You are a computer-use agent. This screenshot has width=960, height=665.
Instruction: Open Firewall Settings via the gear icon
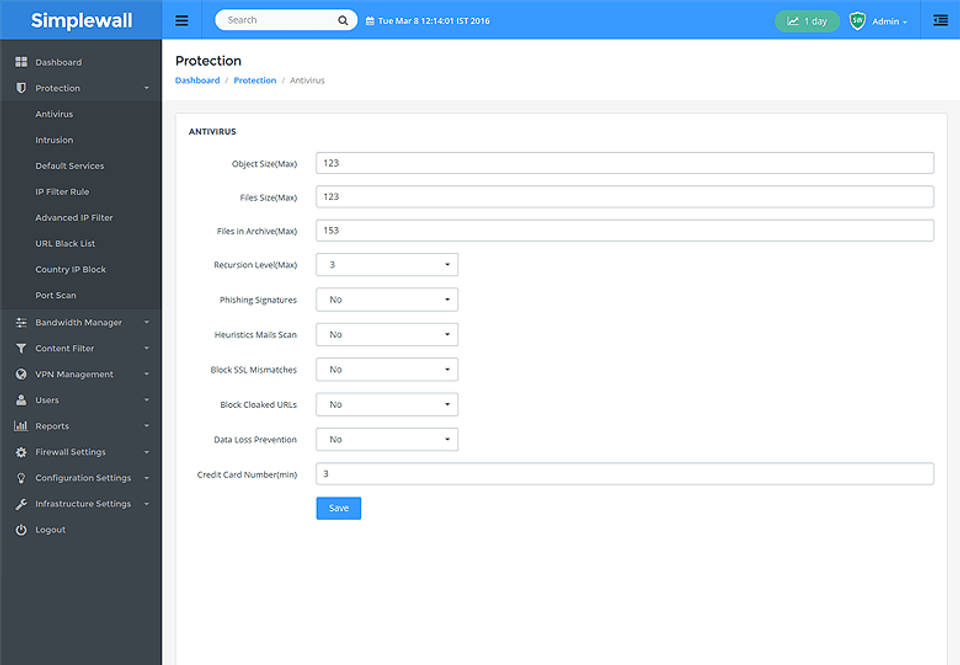[21, 451]
